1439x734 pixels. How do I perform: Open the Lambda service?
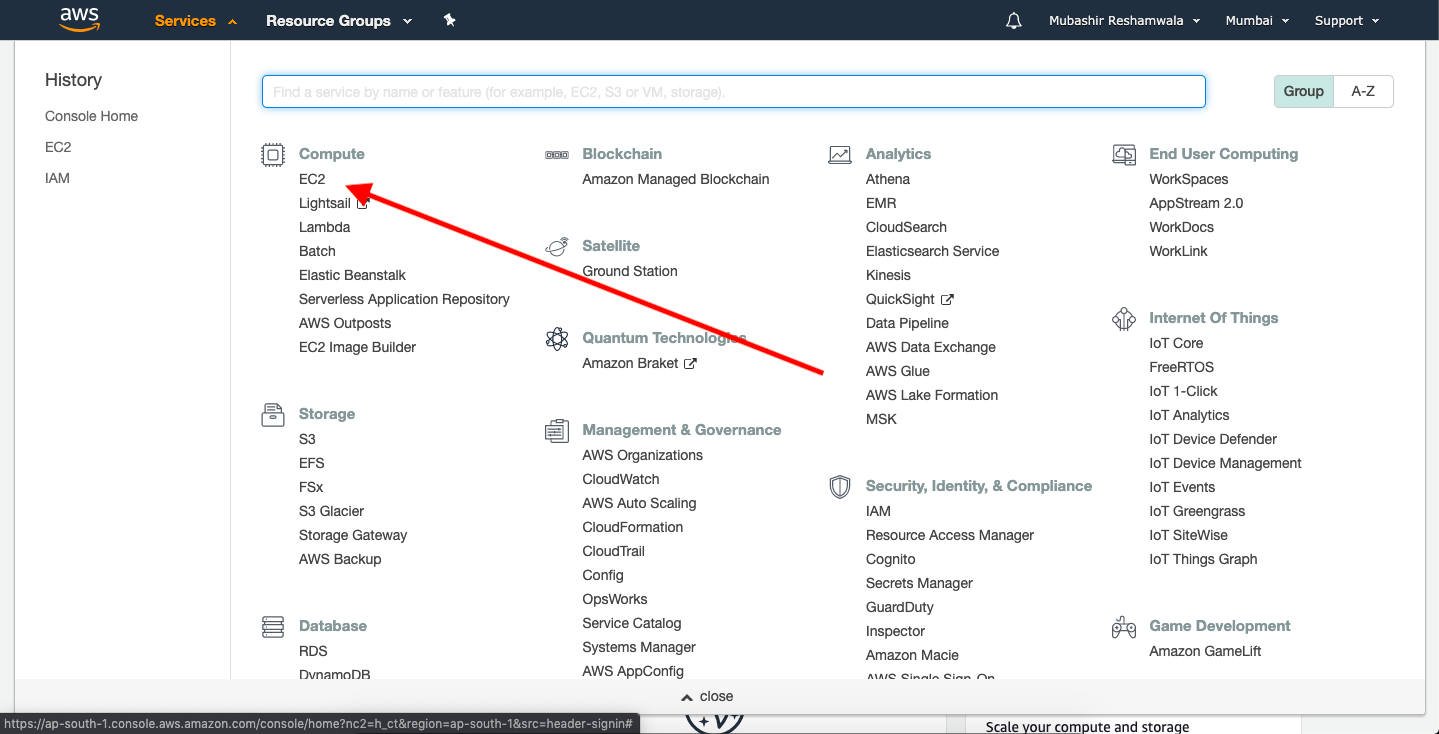pyautogui.click(x=324, y=227)
